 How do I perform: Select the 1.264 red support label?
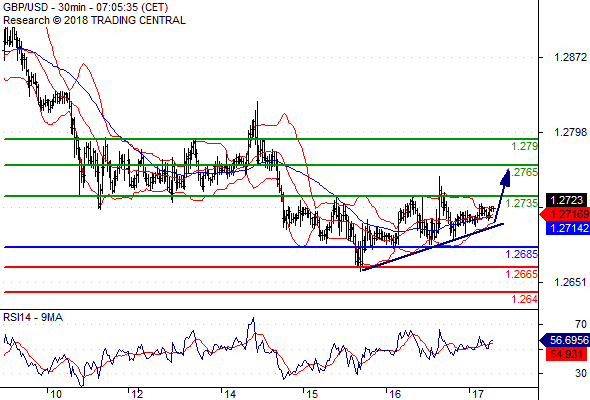pos(525,300)
